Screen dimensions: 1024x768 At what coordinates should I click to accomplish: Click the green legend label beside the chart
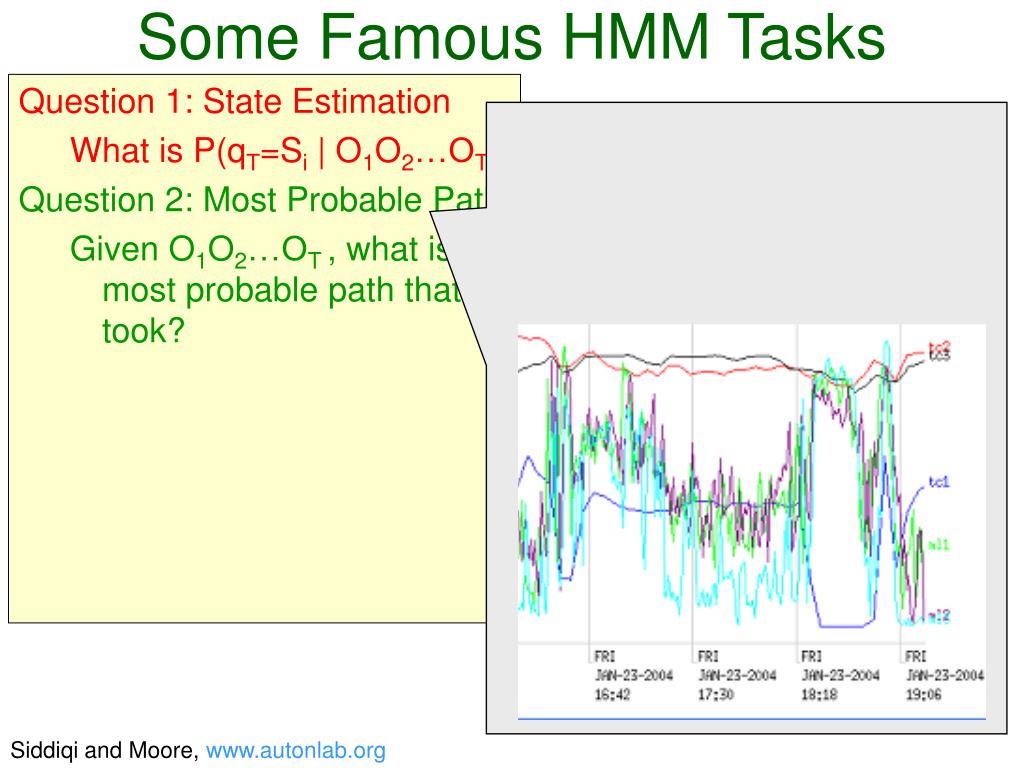click(x=939, y=544)
